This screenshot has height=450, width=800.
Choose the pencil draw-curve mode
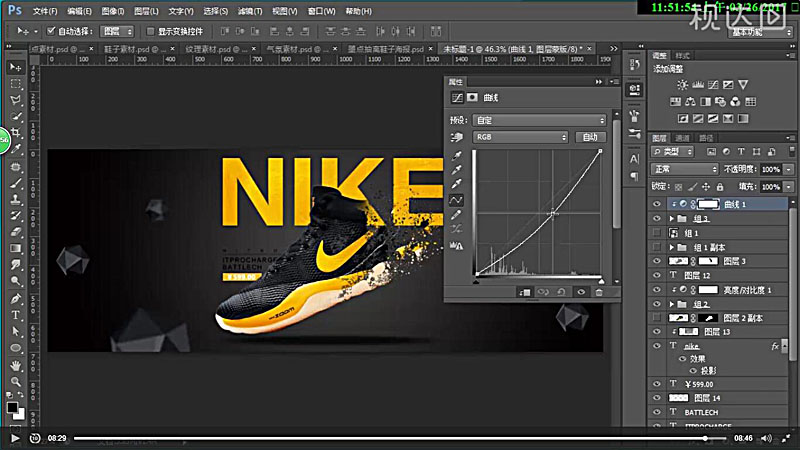pyautogui.click(x=457, y=215)
